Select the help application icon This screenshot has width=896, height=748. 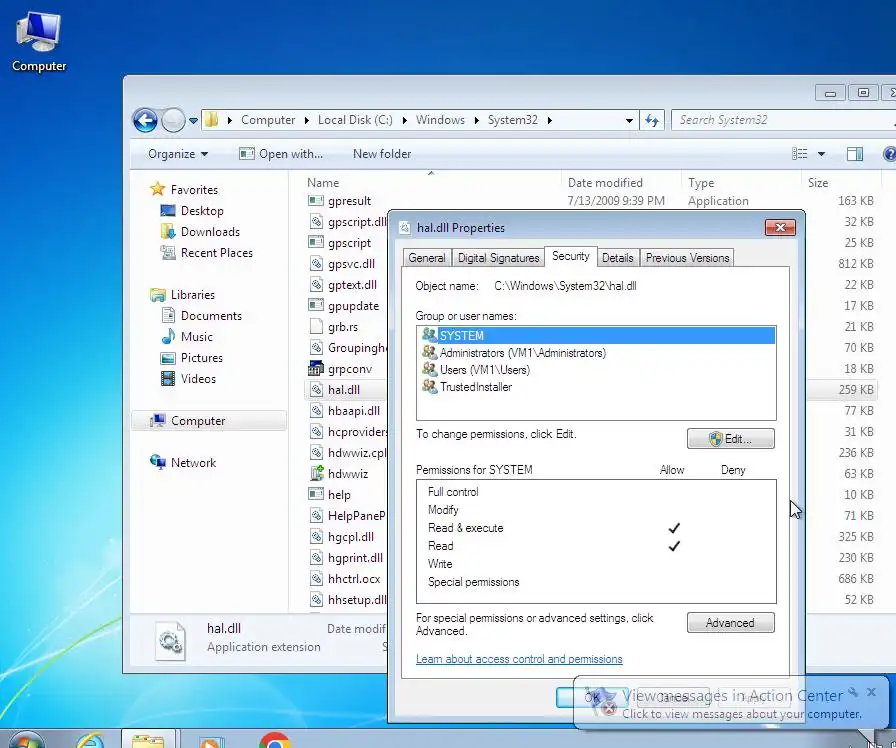(316, 495)
